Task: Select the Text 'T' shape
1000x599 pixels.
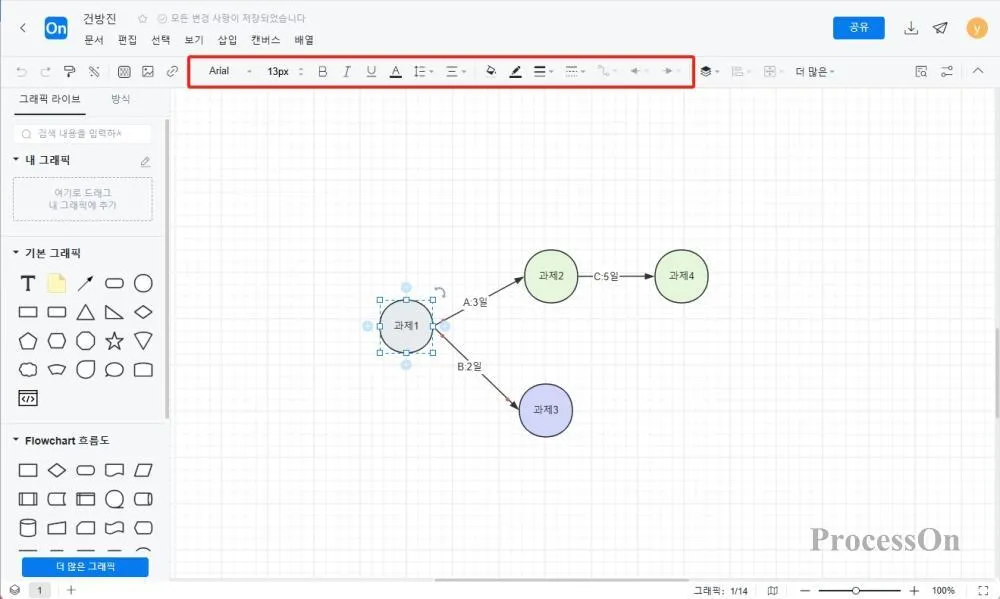Action: (x=27, y=283)
